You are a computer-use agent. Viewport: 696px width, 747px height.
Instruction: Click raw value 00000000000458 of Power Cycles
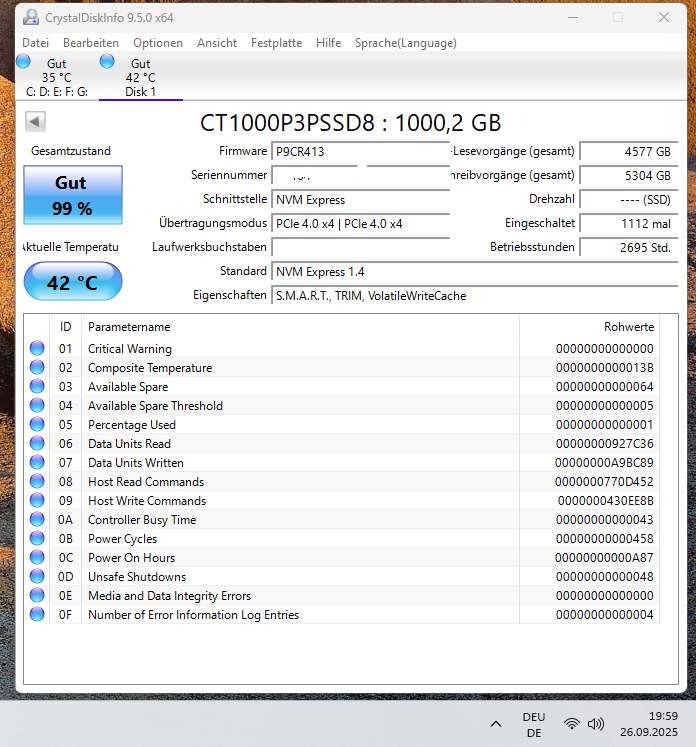point(605,539)
